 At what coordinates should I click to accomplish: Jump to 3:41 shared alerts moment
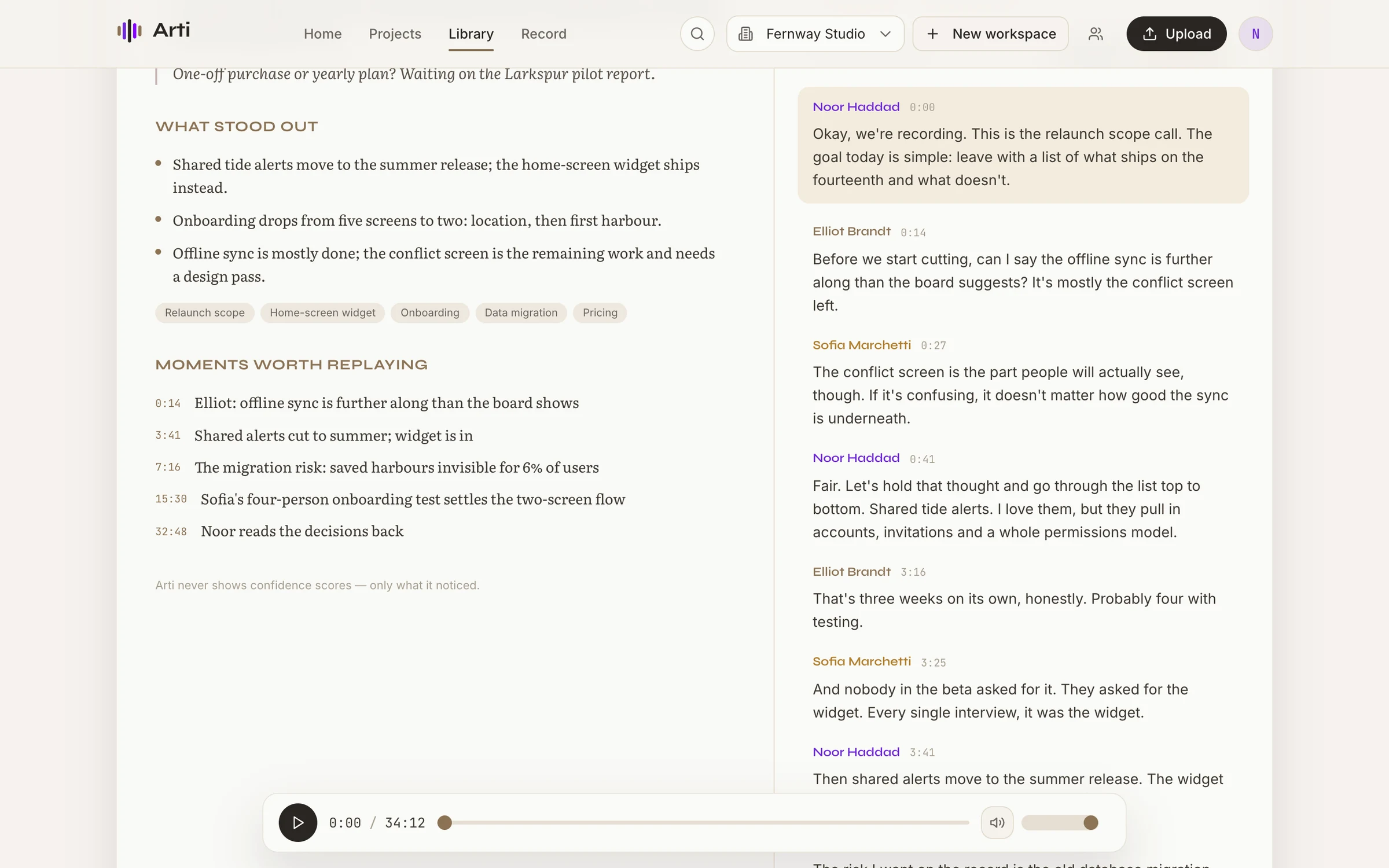pyautogui.click(x=314, y=435)
